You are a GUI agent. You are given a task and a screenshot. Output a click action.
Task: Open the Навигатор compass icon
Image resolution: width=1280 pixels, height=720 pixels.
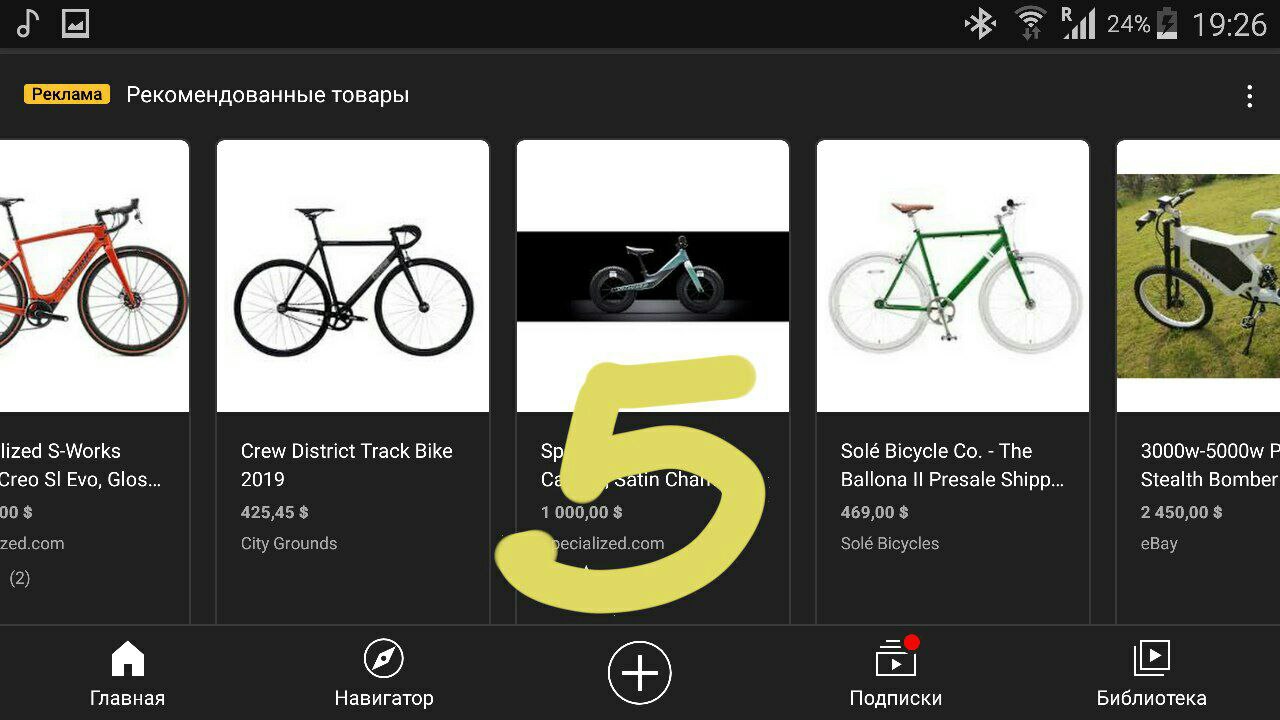384,659
